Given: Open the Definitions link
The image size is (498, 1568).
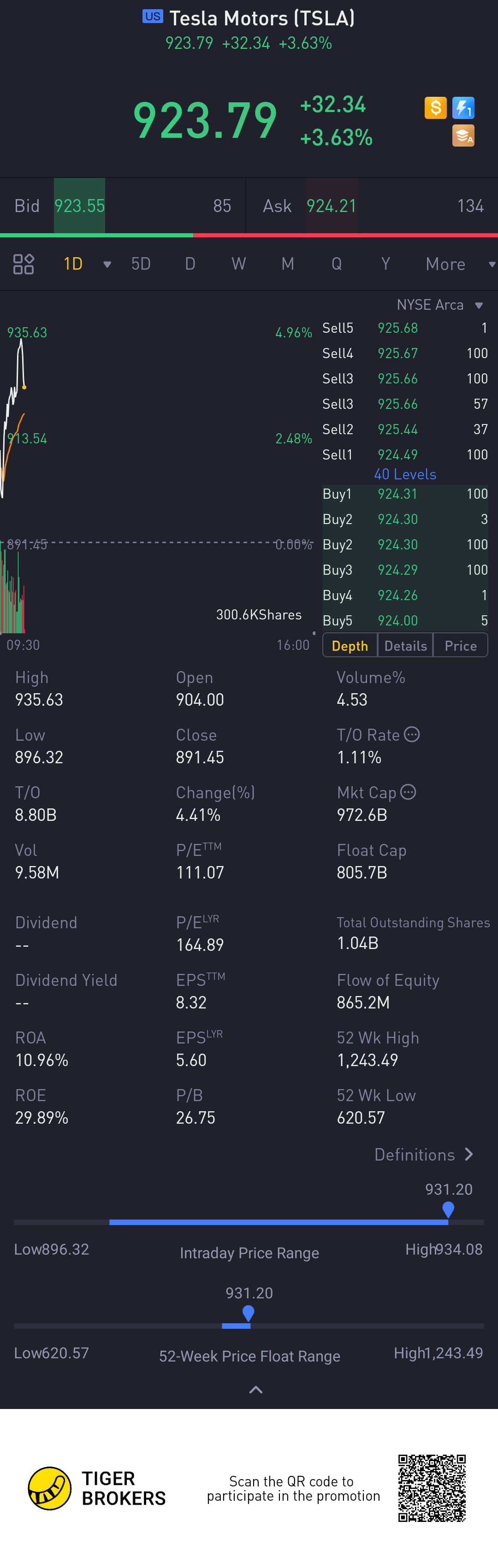Looking at the screenshot, I should coord(423,1155).
